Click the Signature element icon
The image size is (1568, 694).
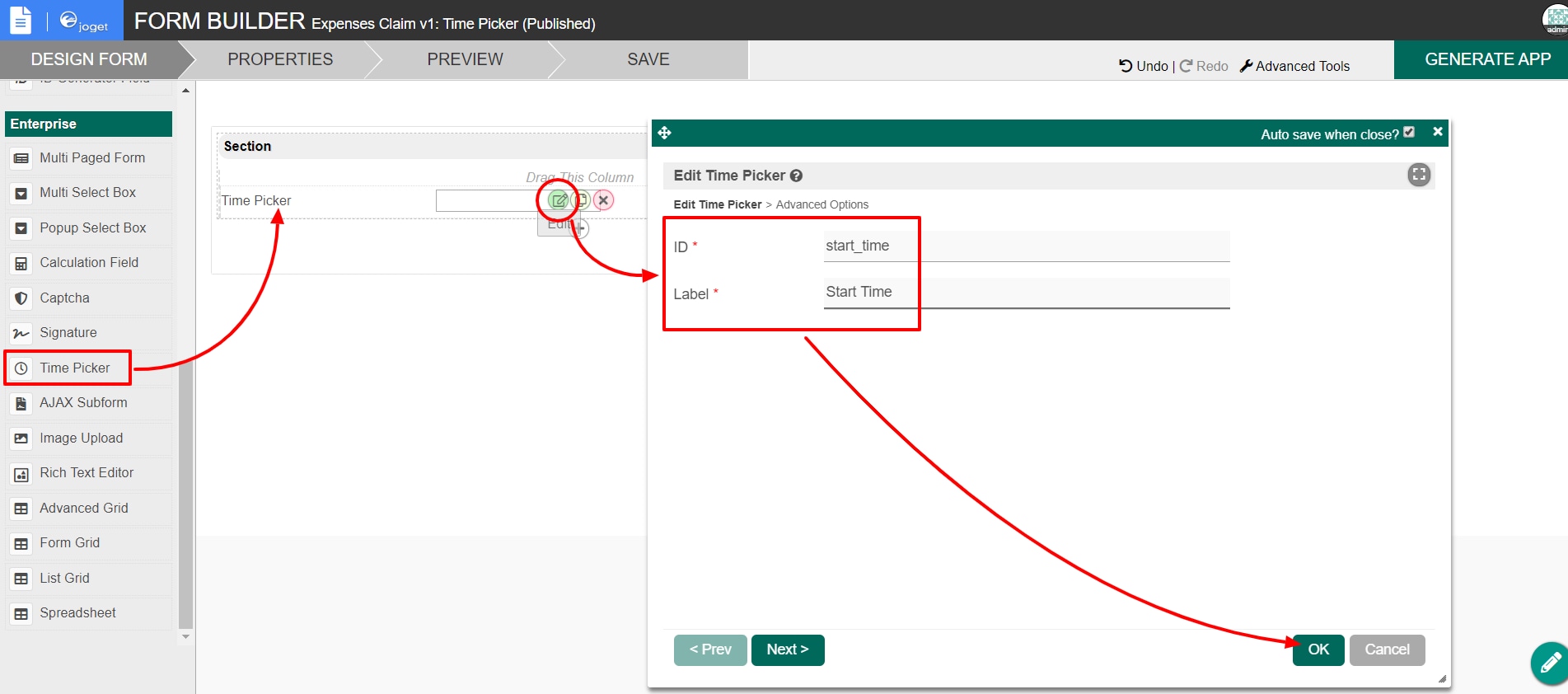coord(21,333)
